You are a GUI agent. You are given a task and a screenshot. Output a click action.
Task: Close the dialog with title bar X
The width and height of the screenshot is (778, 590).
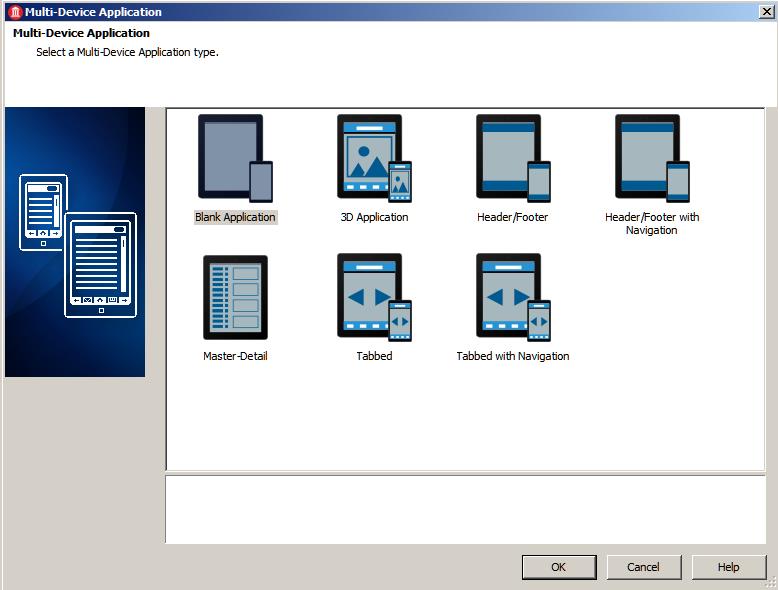tap(767, 11)
